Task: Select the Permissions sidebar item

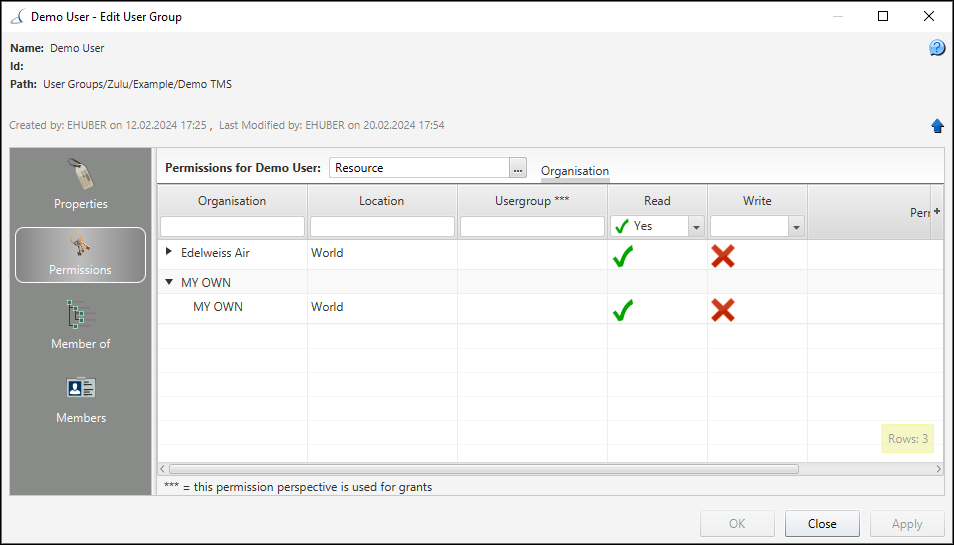Action: coord(80,255)
